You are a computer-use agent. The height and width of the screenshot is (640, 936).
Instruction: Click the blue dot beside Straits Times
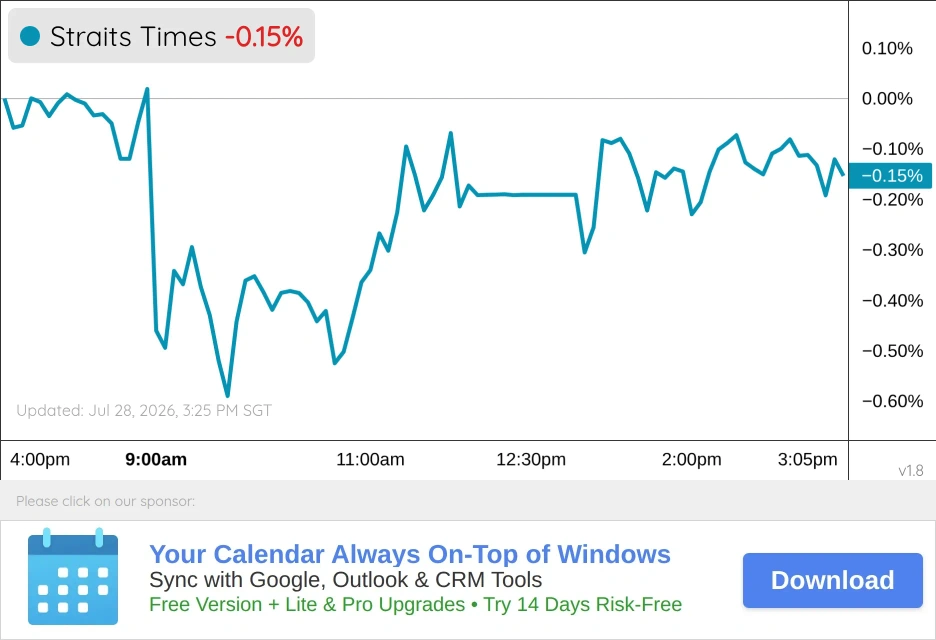coord(30,36)
